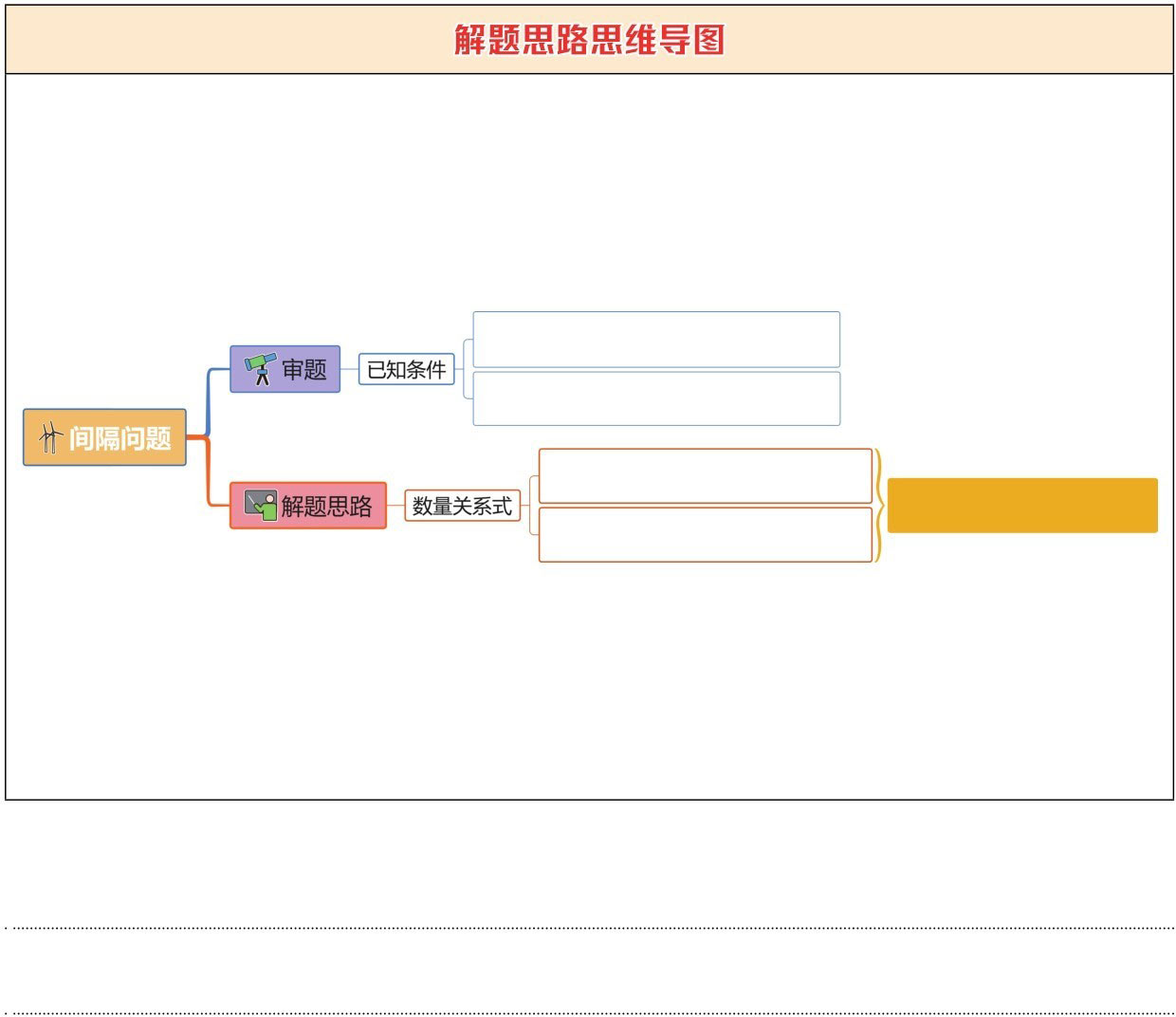The image size is (1176, 1017).
Task: Click the first dotted writing line
Action: pyautogui.click(x=588, y=928)
